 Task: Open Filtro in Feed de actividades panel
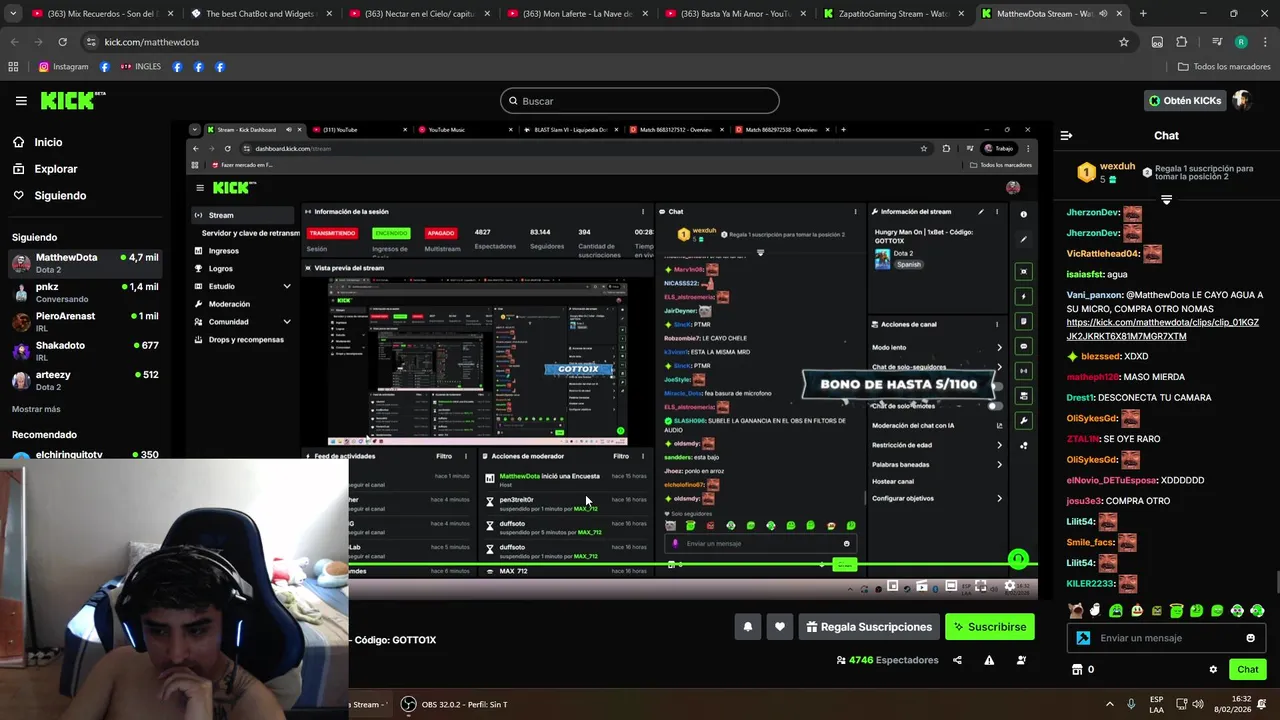444,456
